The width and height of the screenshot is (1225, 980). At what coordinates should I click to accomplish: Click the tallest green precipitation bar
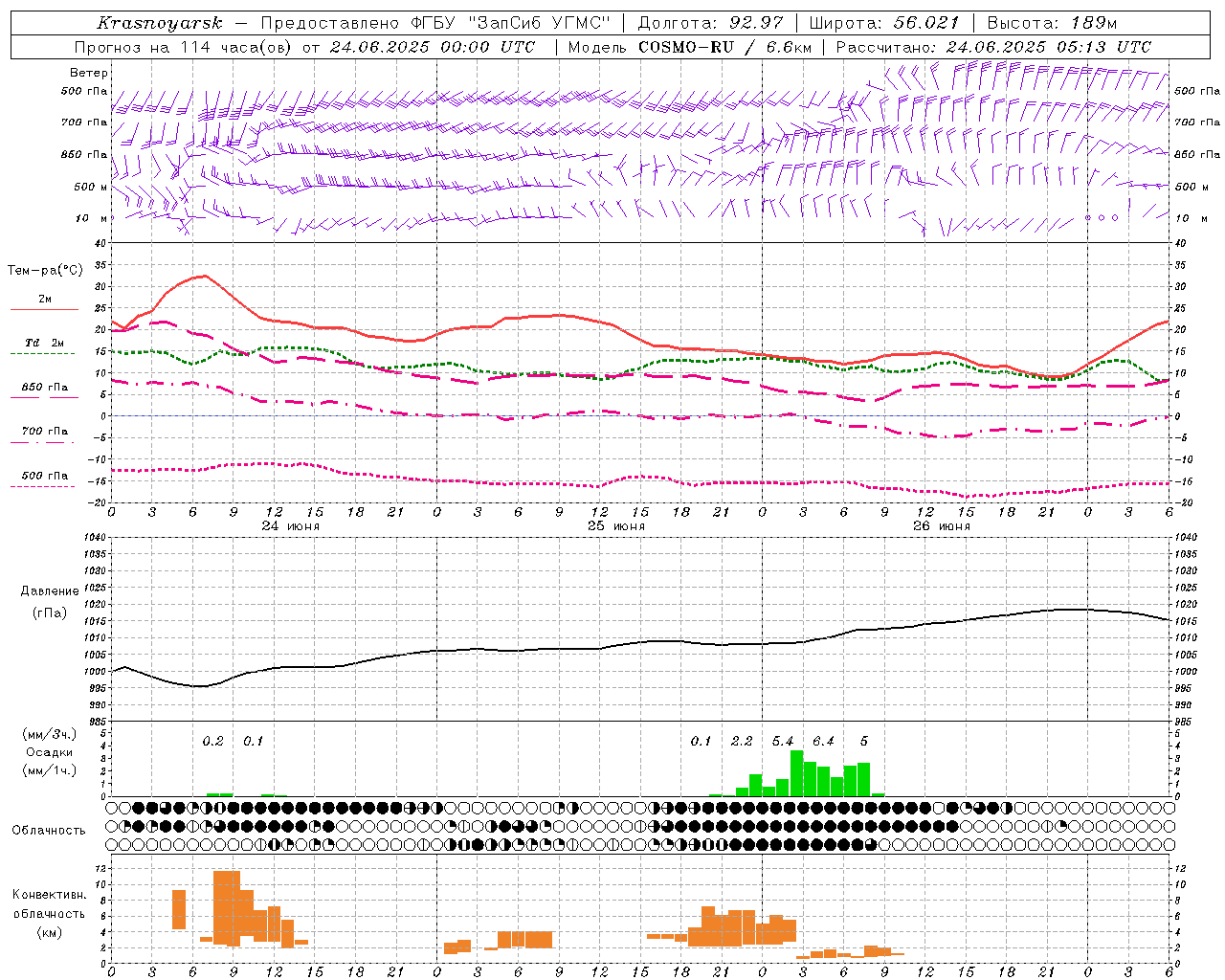[x=796, y=773]
